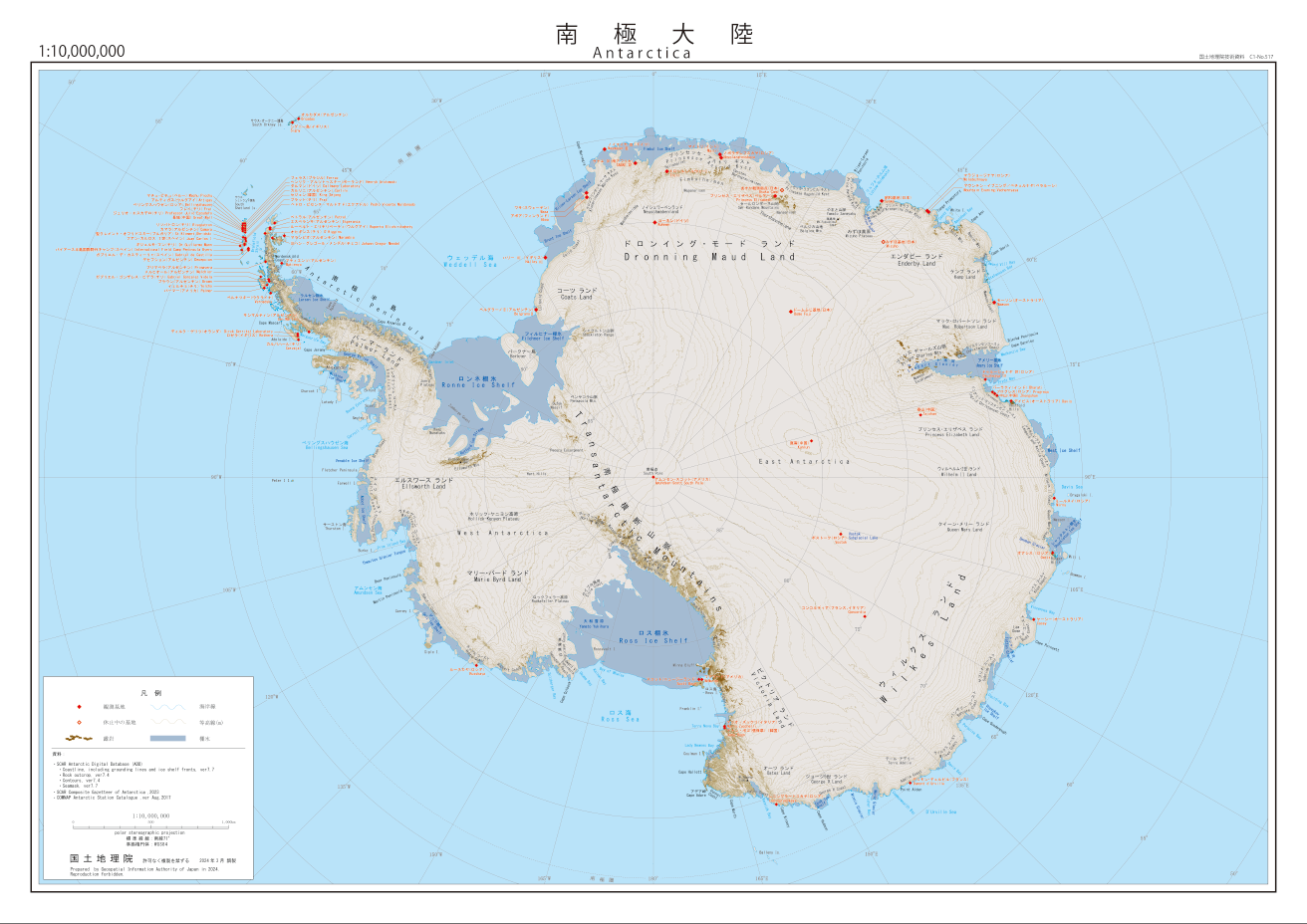
Task: Select the blue ice shelf color swatch in legend
Action: tap(168, 738)
